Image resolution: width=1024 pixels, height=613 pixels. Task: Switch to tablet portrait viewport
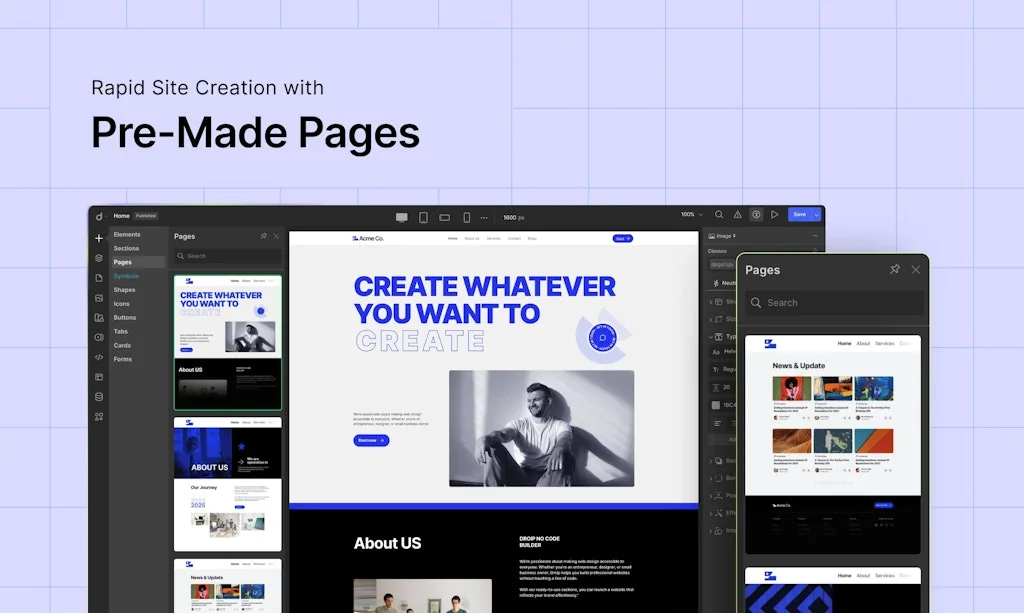coord(423,217)
